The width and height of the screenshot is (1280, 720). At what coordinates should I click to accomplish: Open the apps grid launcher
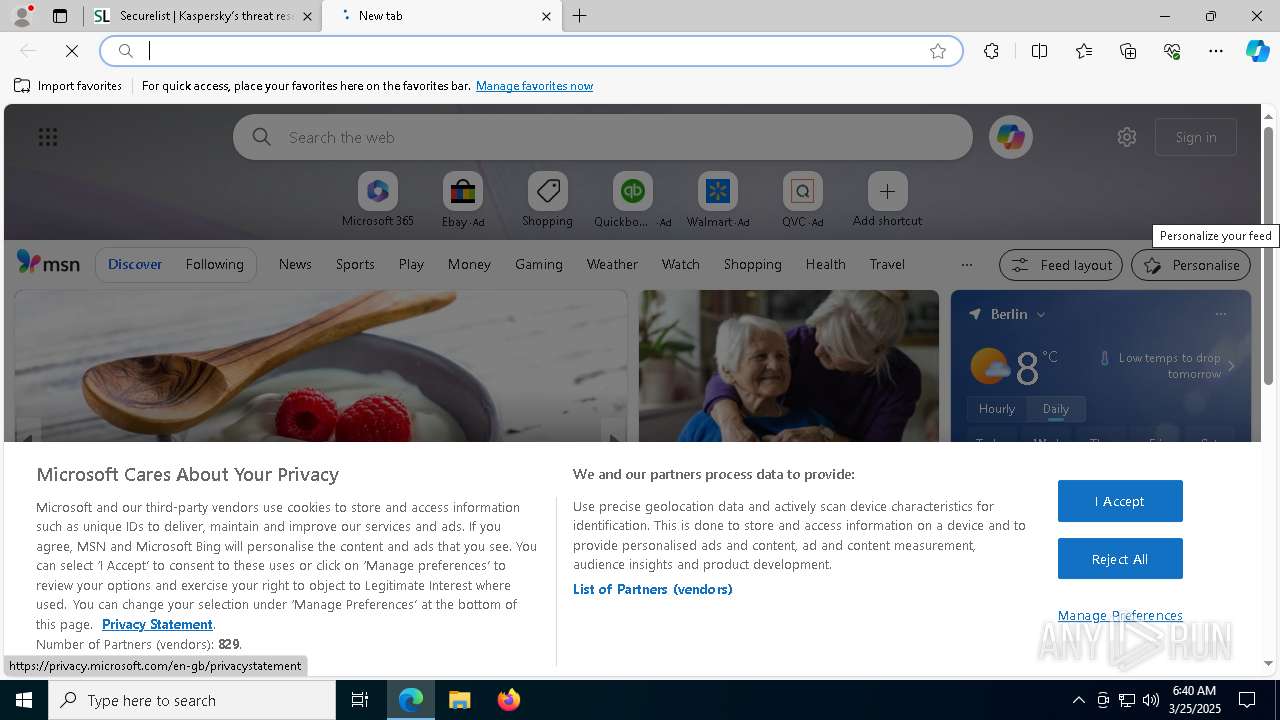point(48,137)
